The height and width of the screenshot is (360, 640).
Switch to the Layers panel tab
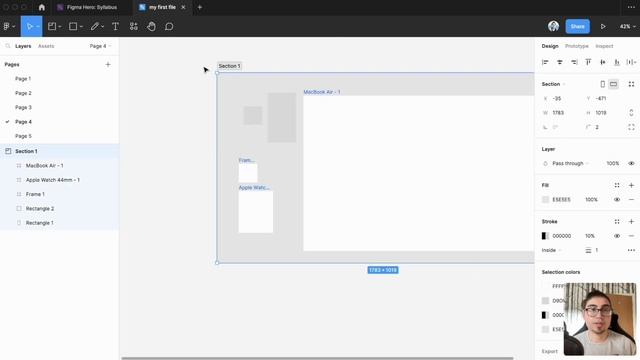[23, 46]
